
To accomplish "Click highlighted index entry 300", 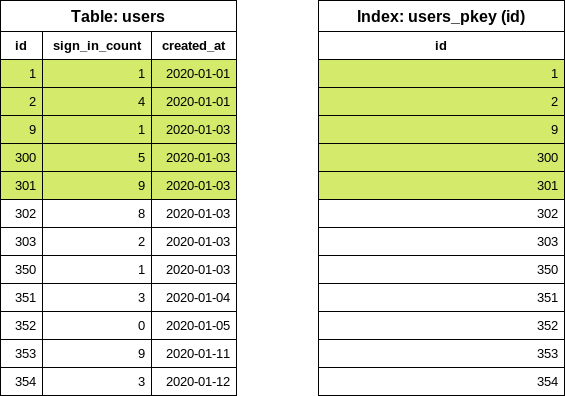I will (x=441, y=157).
